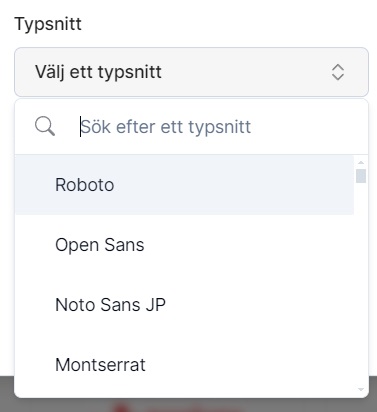Screen dimensions: 377x412
Task: Click the blank area right of Noto Sans JP
Action: [x=260, y=305]
